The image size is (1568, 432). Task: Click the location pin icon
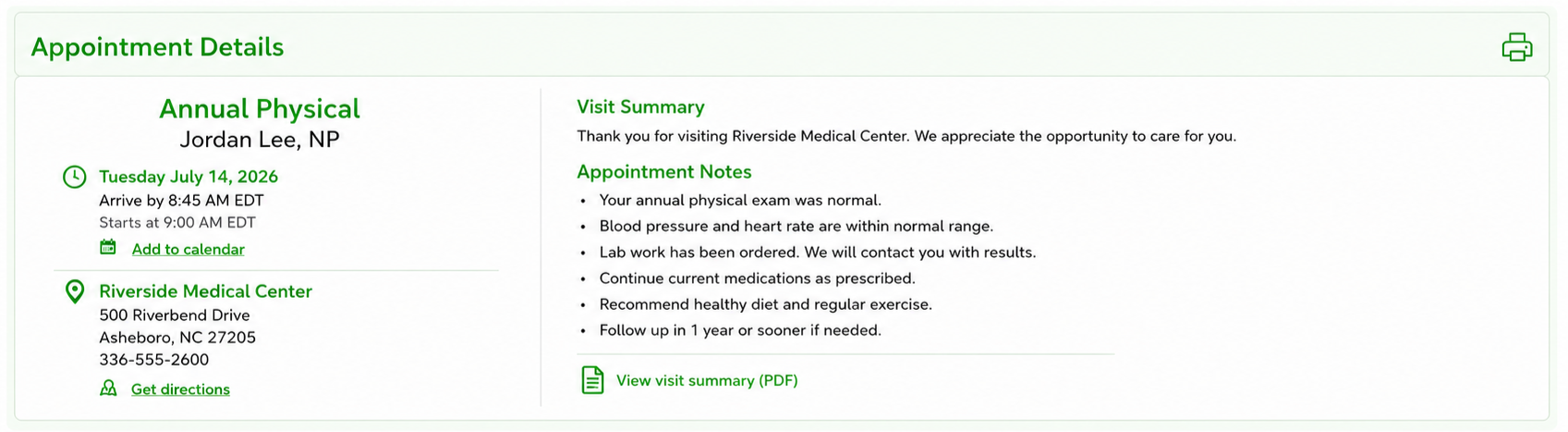[x=74, y=292]
